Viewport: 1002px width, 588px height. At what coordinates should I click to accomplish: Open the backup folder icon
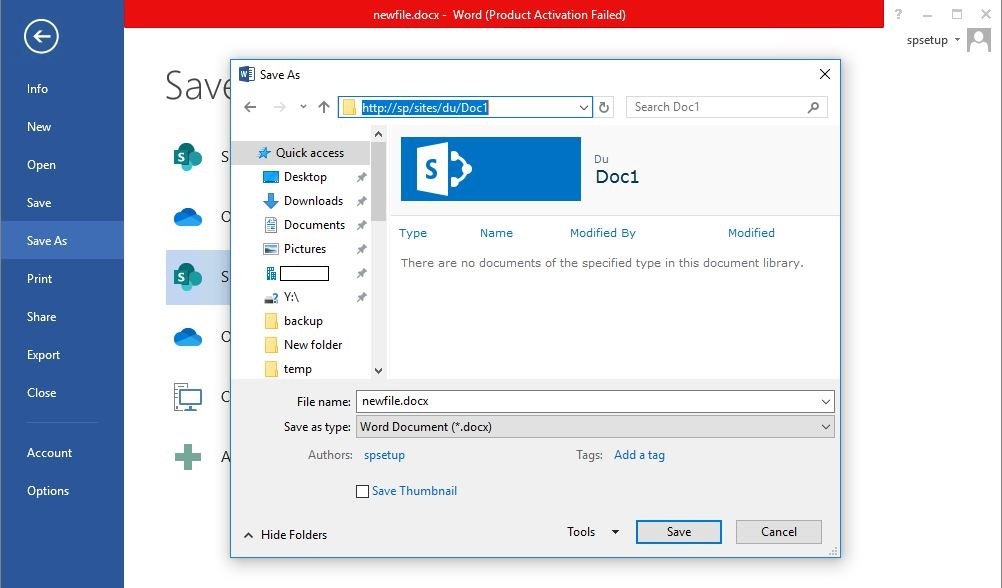pos(271,321)
